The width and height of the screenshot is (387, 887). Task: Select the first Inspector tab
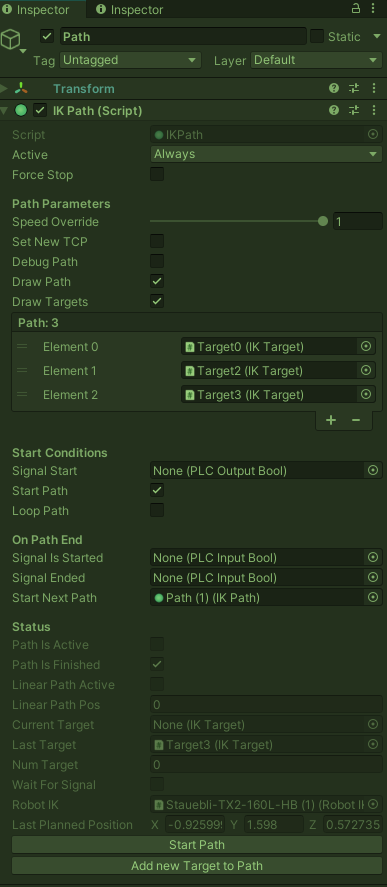(x=37, y=10)
